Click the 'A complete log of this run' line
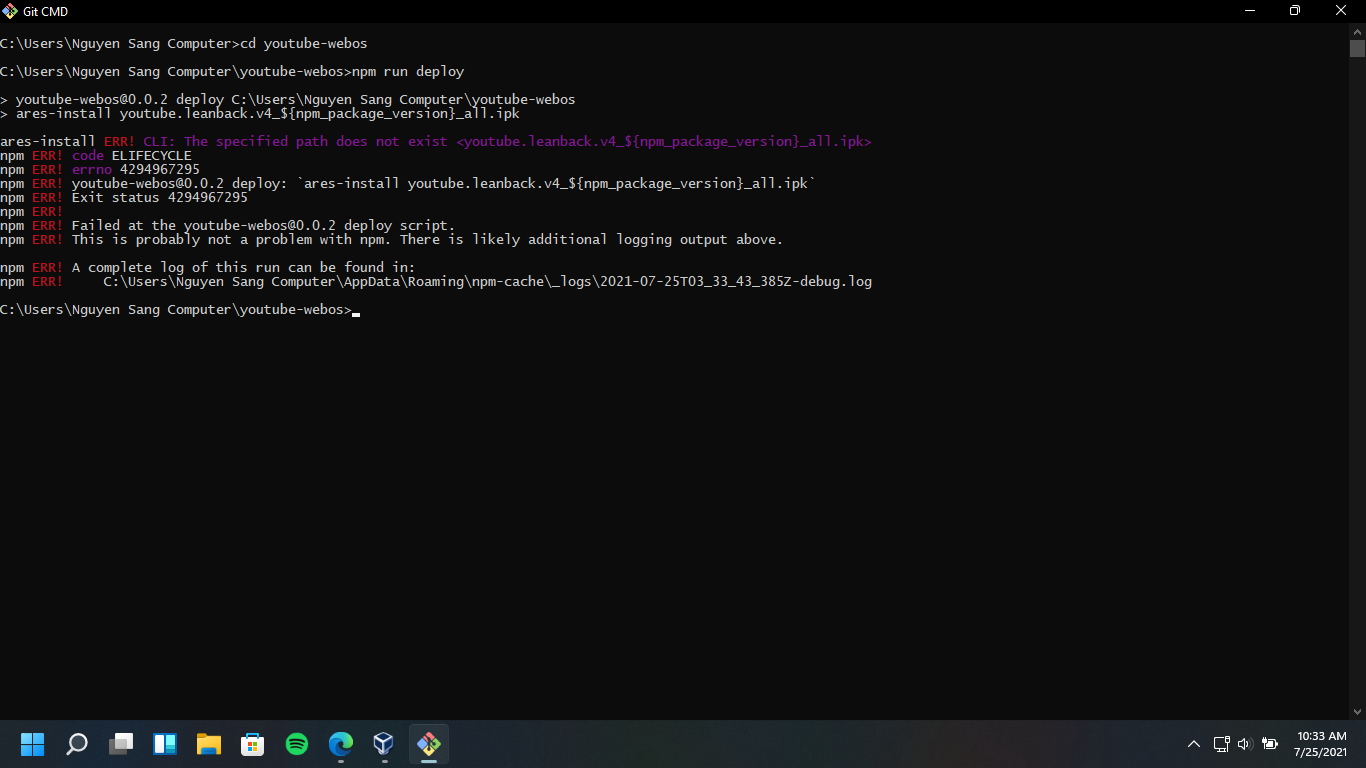Screen dimensions: 1366x768 [208, 268]
